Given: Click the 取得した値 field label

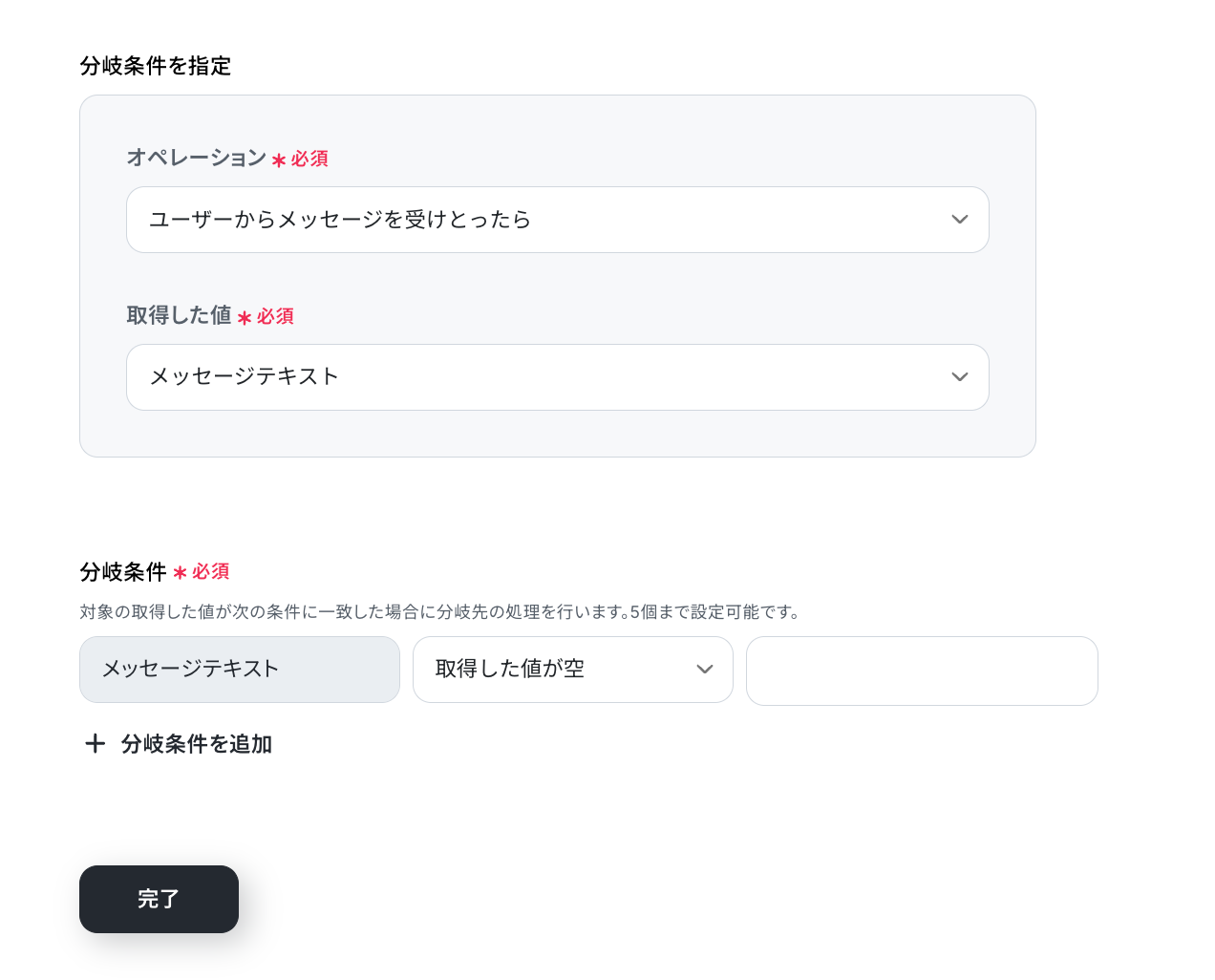Looking at the screenshot, I should (180, 315).
